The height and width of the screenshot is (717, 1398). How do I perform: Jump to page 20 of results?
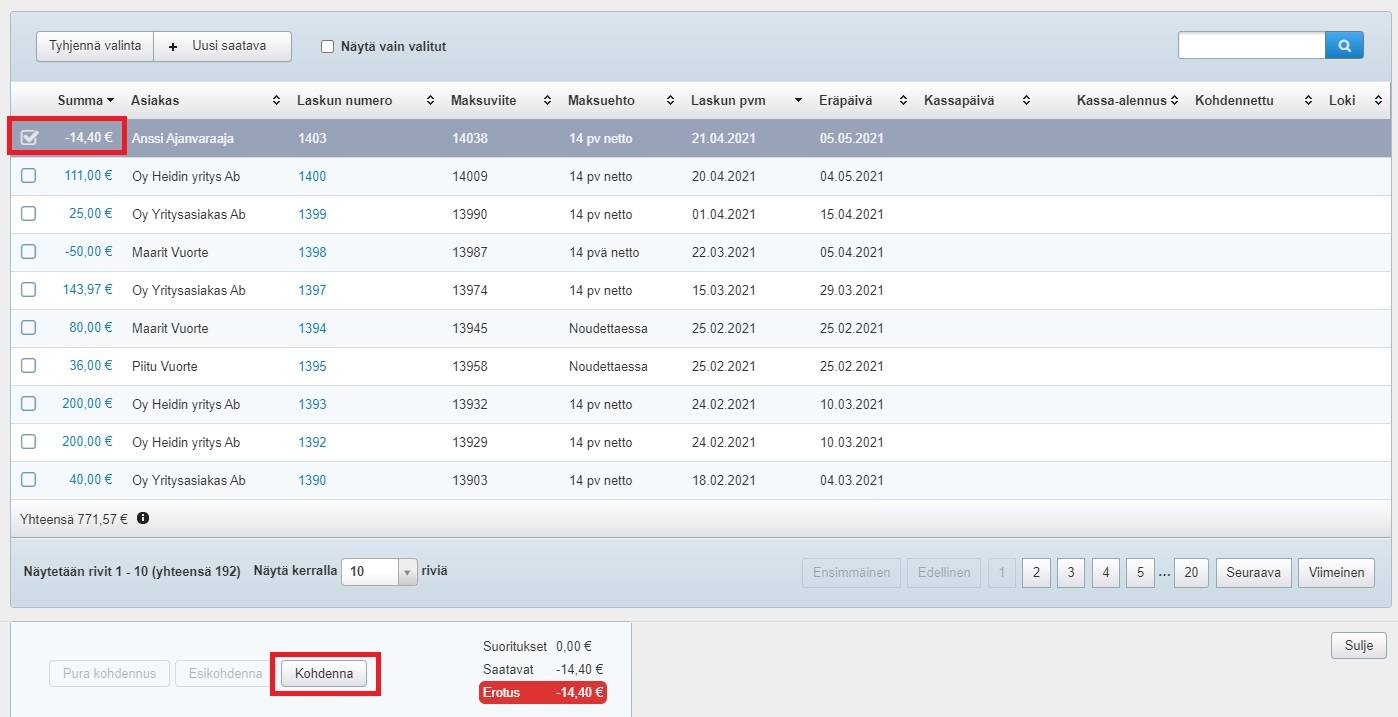point(1190,573)
